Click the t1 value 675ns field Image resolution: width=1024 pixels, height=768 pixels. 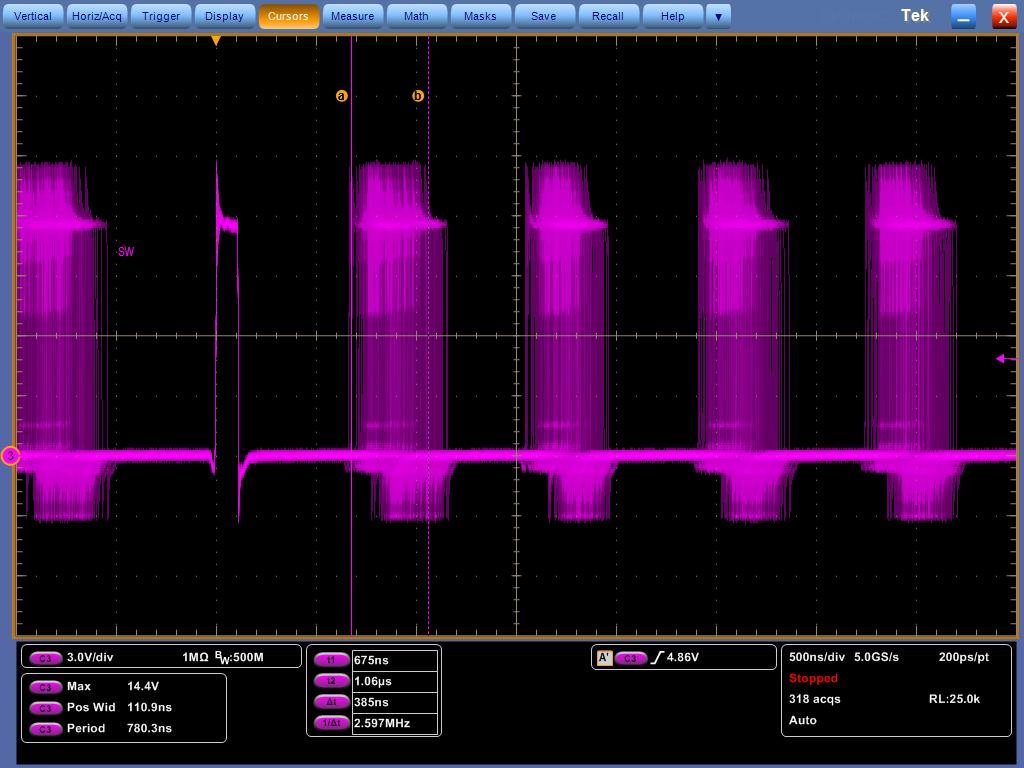[x=394, y=660]
